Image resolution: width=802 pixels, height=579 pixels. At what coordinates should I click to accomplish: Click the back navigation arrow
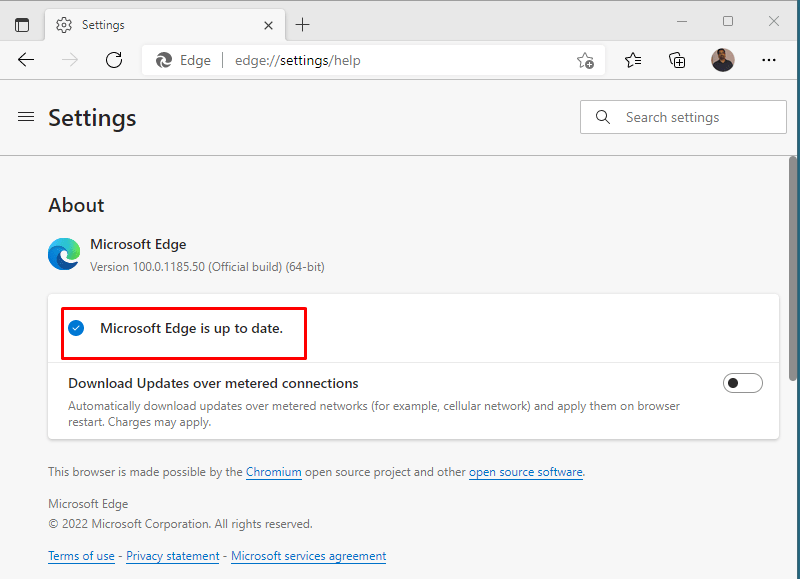tap(25, 60)
